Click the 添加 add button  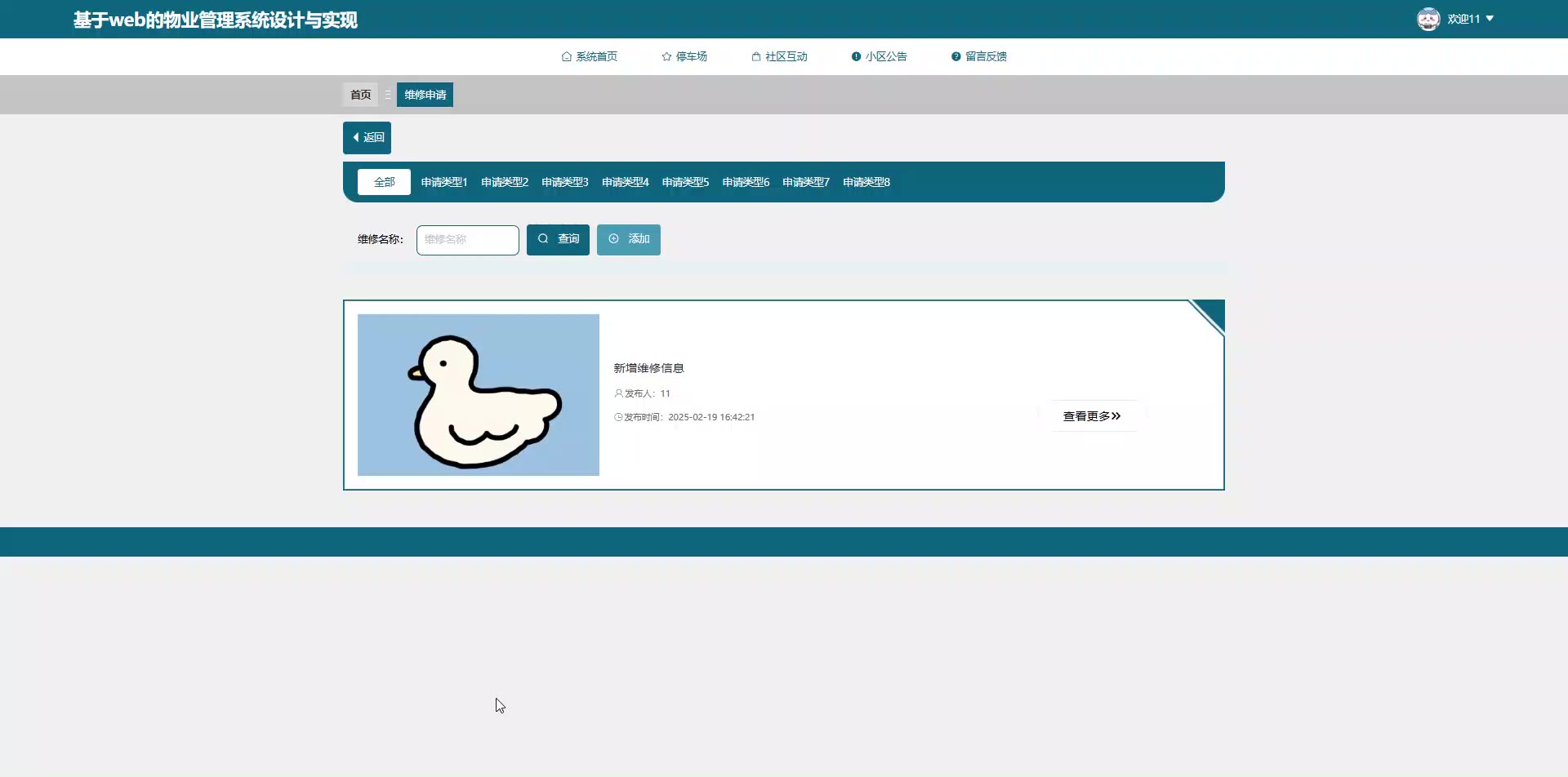click(629, 240)
